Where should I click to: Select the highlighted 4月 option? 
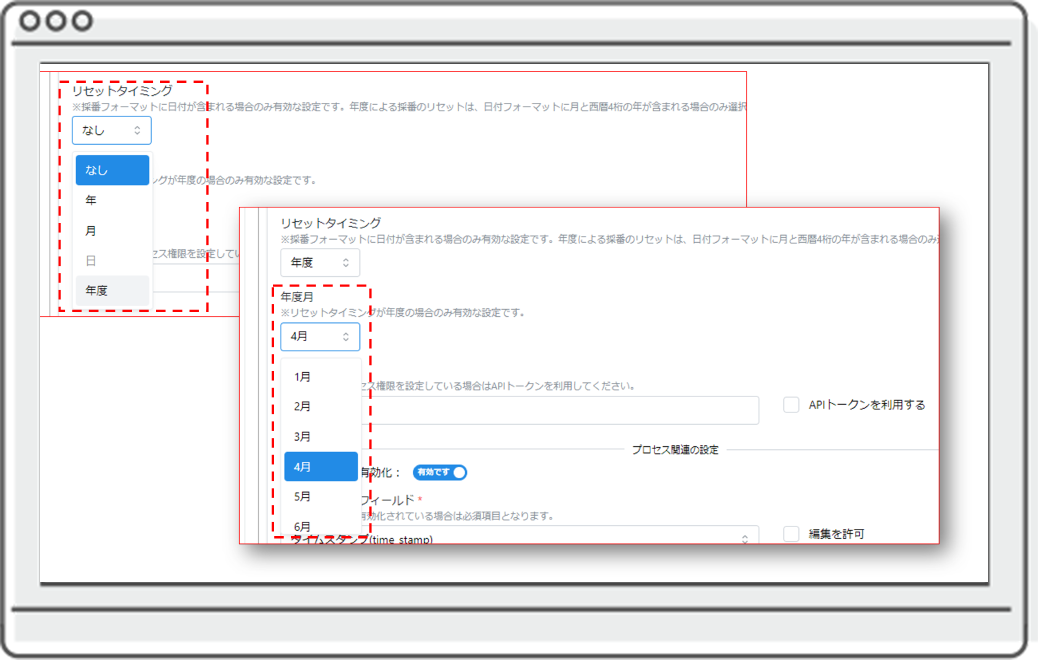(320, 467)
